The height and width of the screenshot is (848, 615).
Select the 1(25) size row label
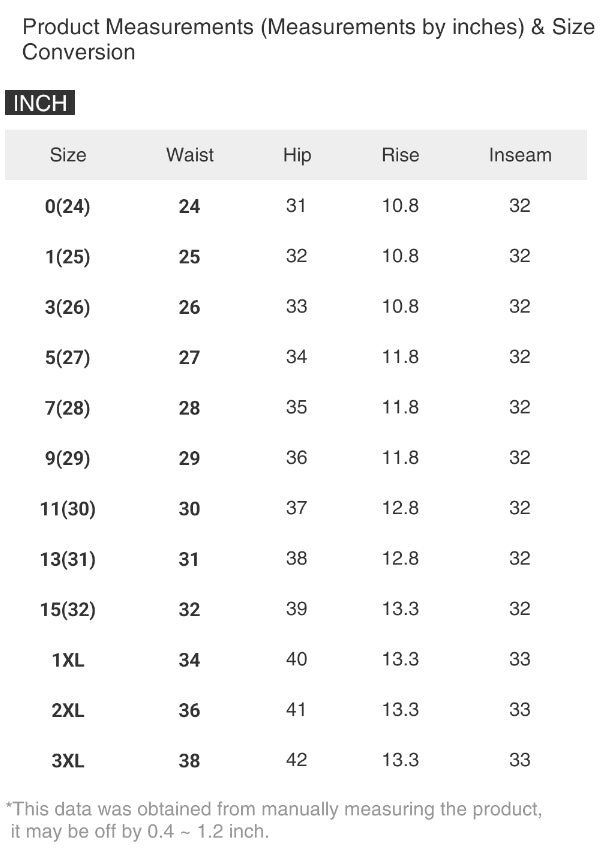pyautogui.click(x=68, y=257)
